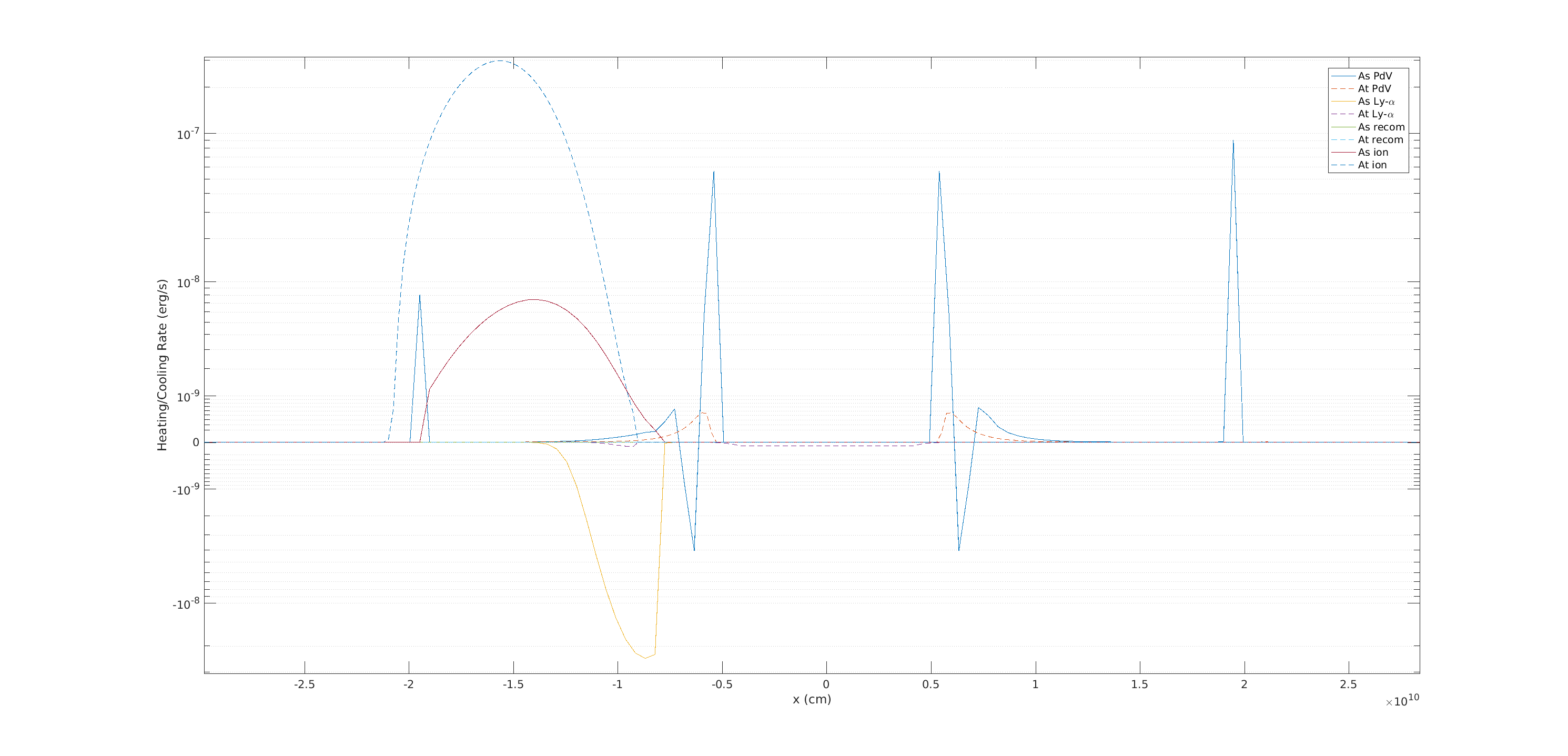Select the 'As Ly-α' legend entry
This screenshot has height=756, width=1568.
pos(1375,102)
